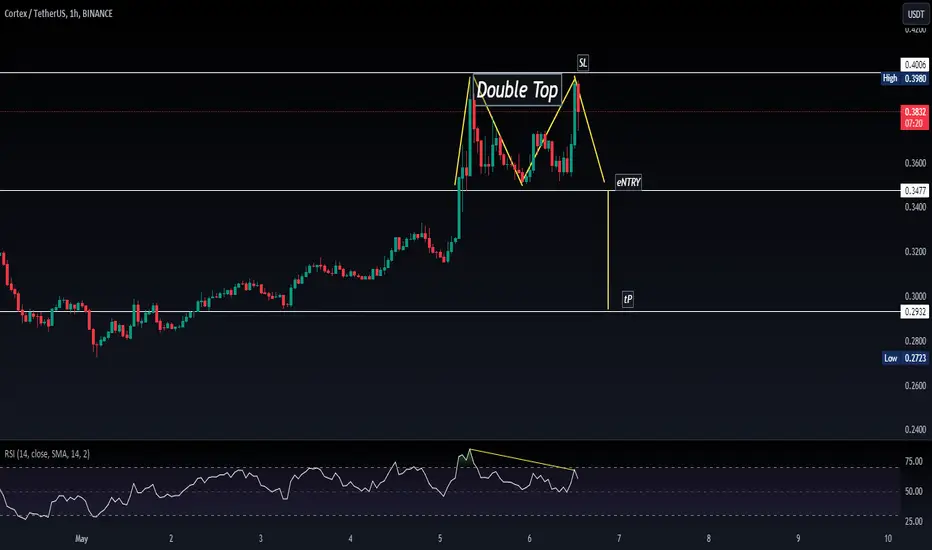Click the 75.00 RSI scale value
This screenshot has width=932, height=550.
[914, 461]
